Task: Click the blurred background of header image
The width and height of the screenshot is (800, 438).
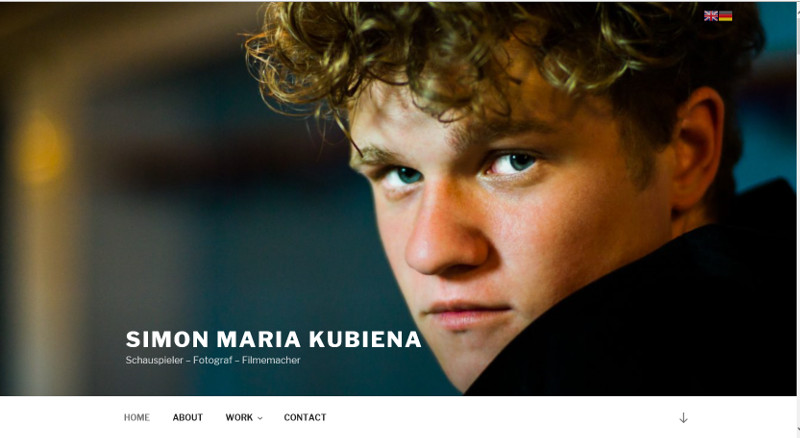Action: [x=153, y=179]
